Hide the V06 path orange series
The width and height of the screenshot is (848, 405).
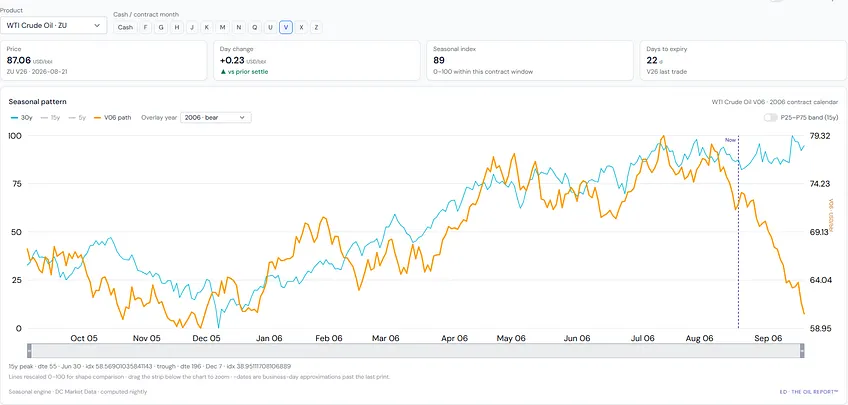pyautogui.click(x=112, y=117)
